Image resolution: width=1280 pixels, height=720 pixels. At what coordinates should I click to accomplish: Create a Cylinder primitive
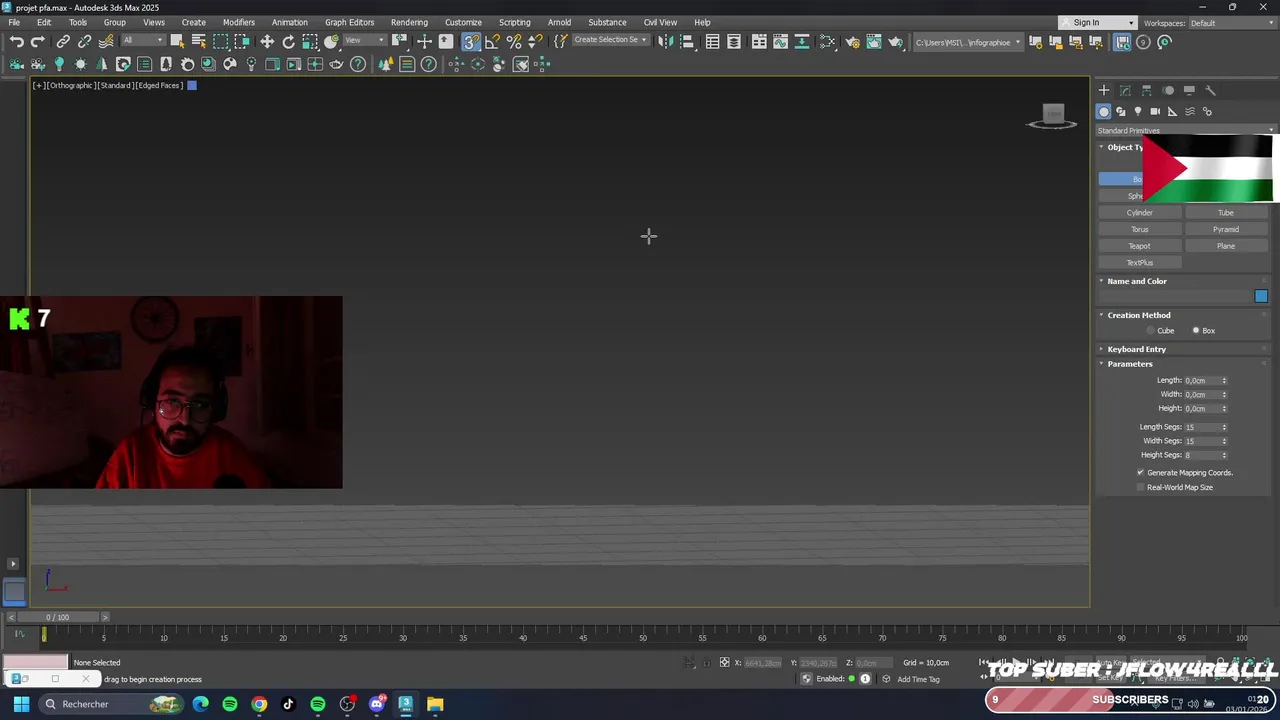pos(1140,213)
